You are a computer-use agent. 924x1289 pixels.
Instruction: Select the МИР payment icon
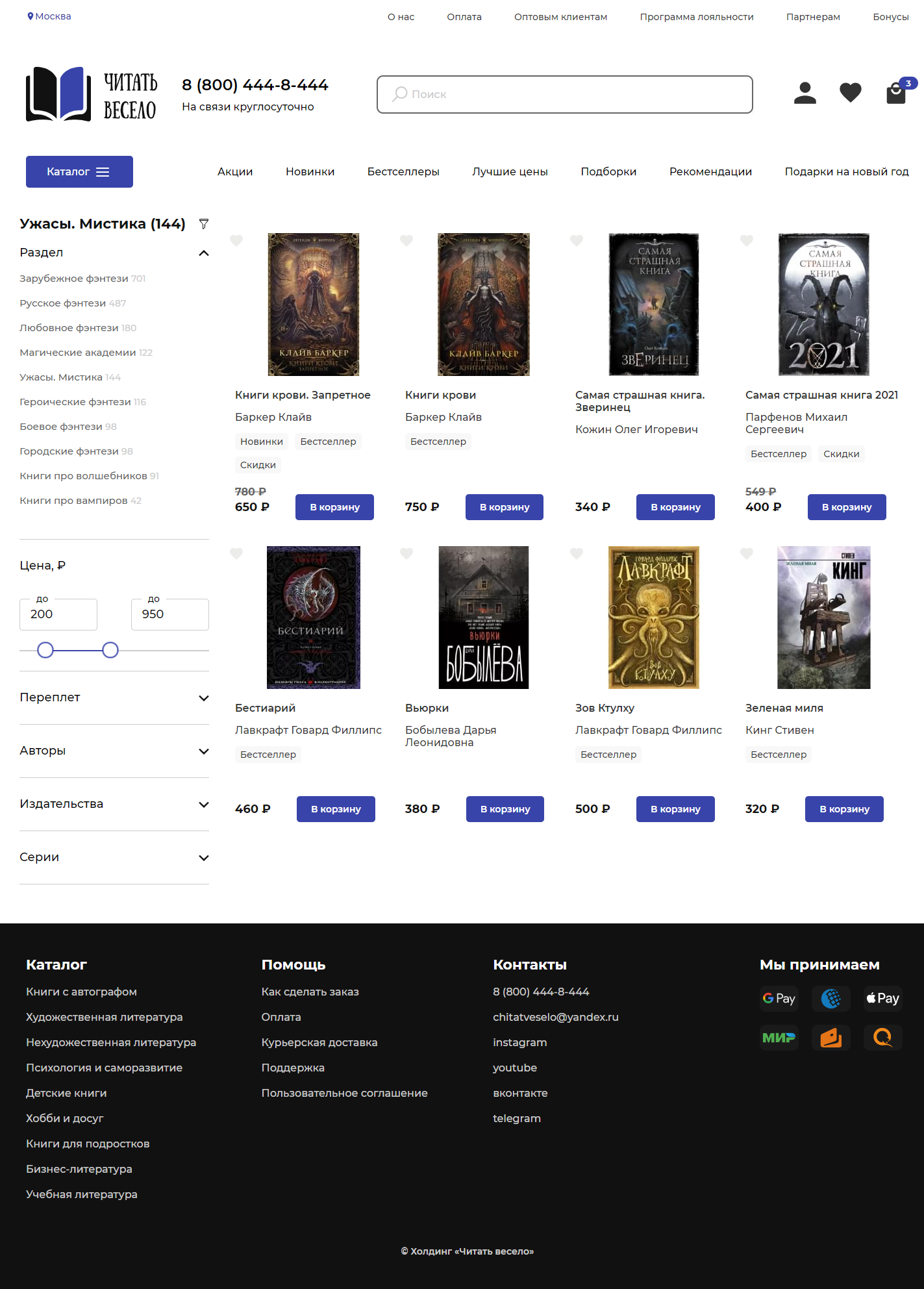point(779,1038)
